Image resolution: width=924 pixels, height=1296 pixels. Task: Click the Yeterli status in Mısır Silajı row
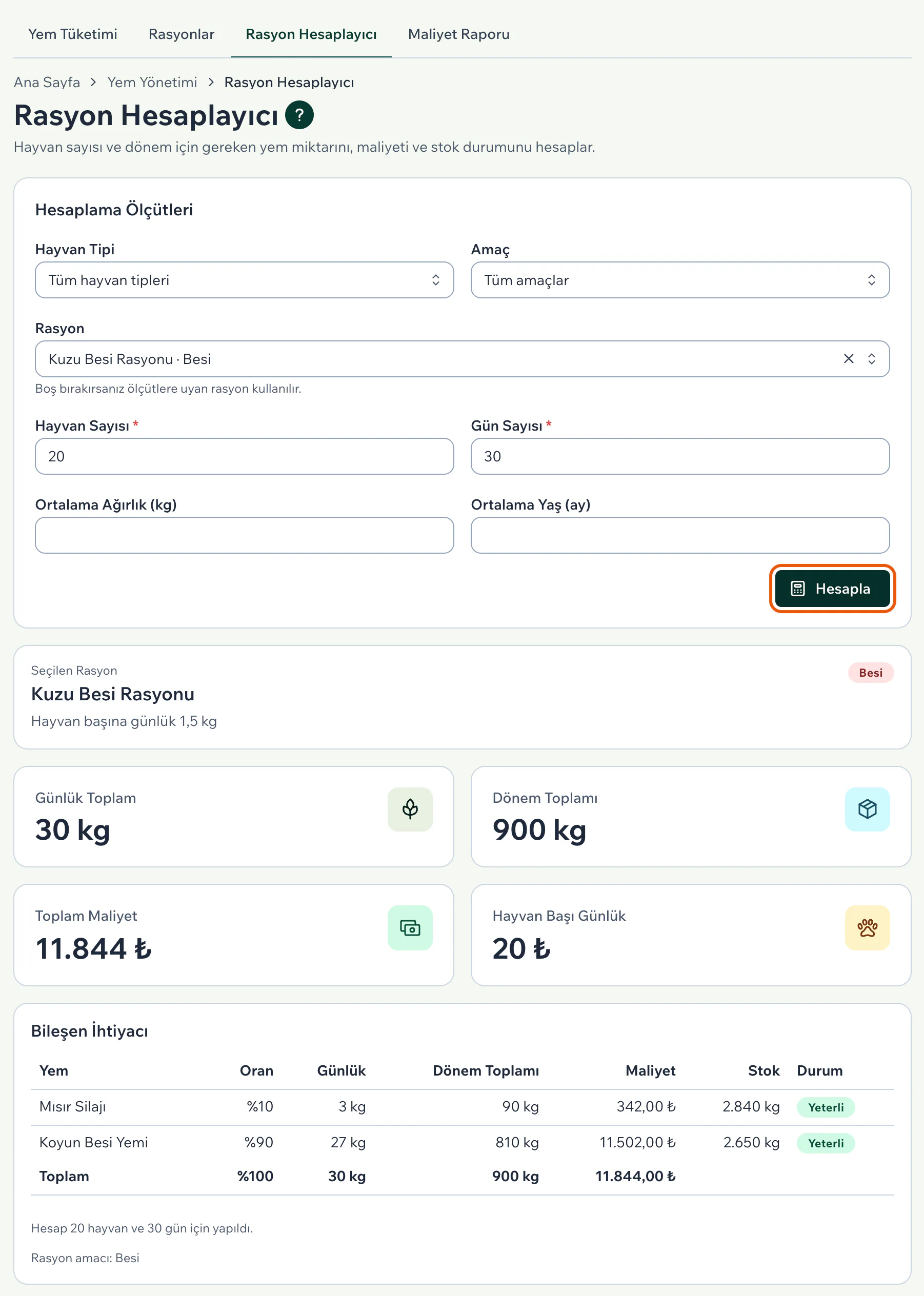click(826, 1107)
